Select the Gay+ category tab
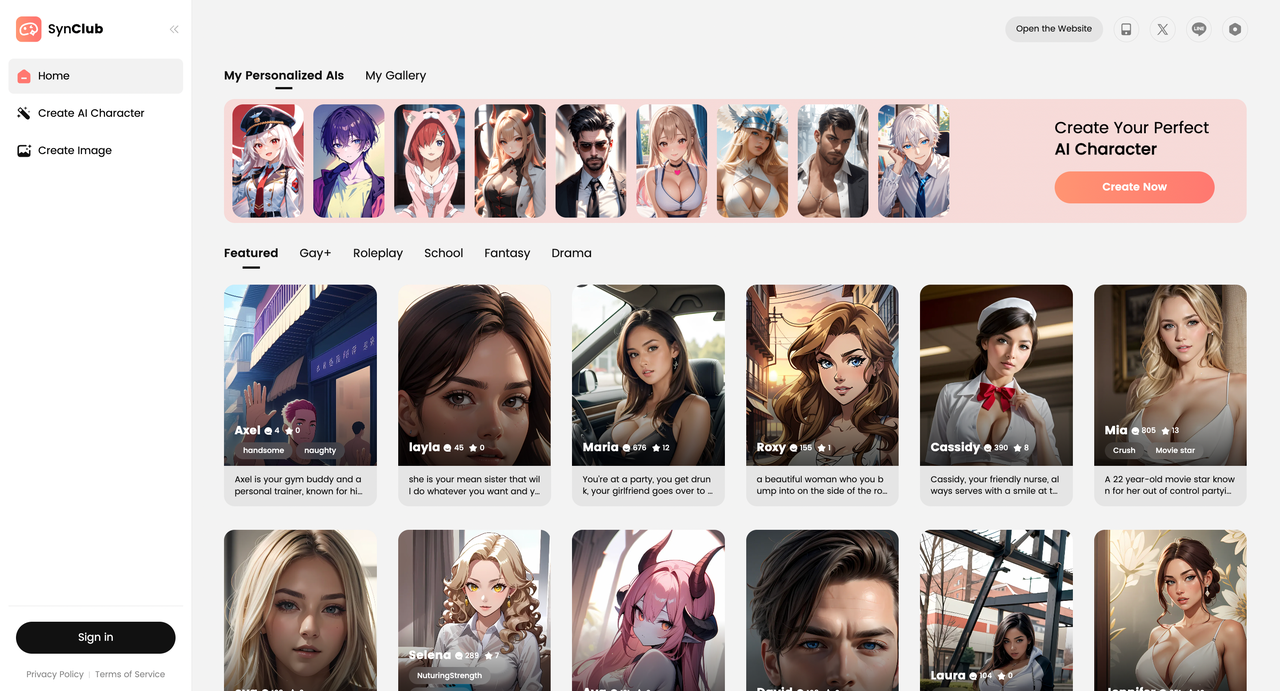Viewport: 1280px width, 691px height. tap(315, 253)
